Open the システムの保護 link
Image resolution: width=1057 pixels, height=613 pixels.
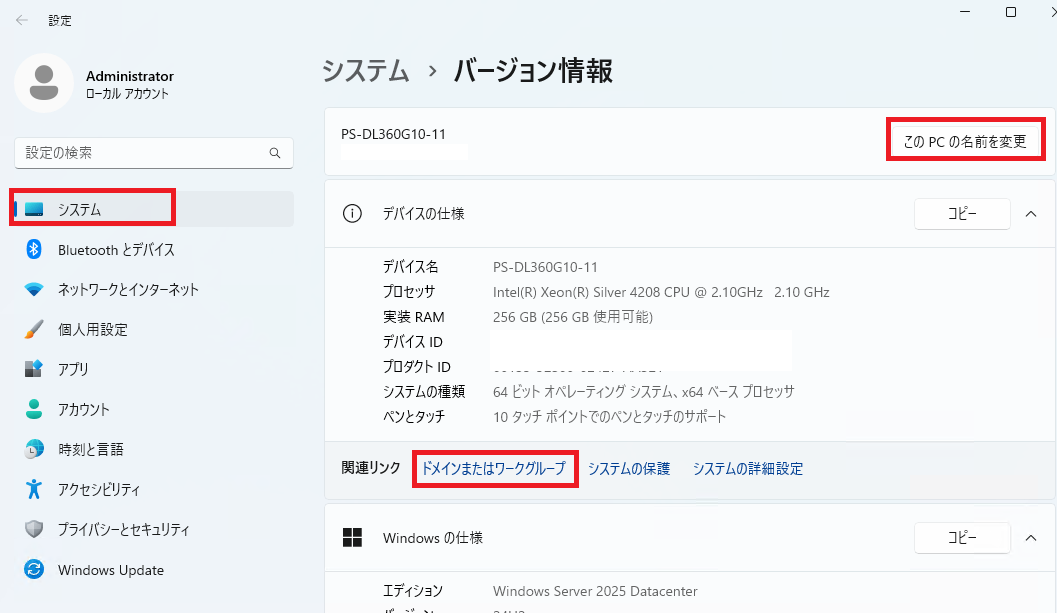(629, 469)
